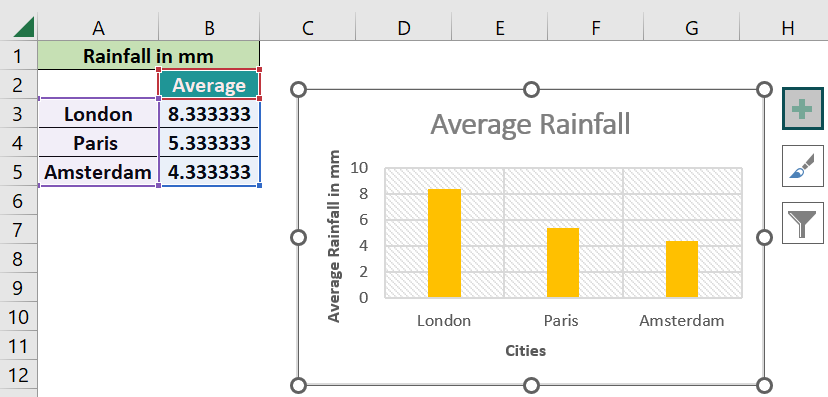Select the cell with value 5.333333

209,143
